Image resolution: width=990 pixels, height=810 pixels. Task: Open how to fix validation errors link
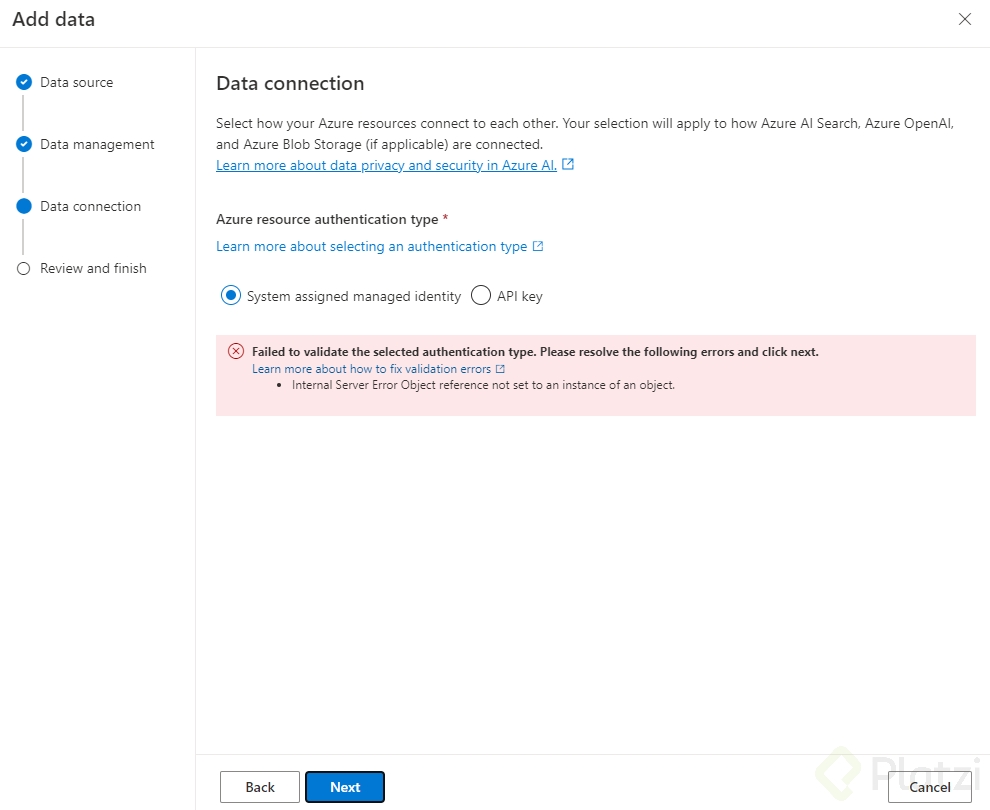(371, 369)
